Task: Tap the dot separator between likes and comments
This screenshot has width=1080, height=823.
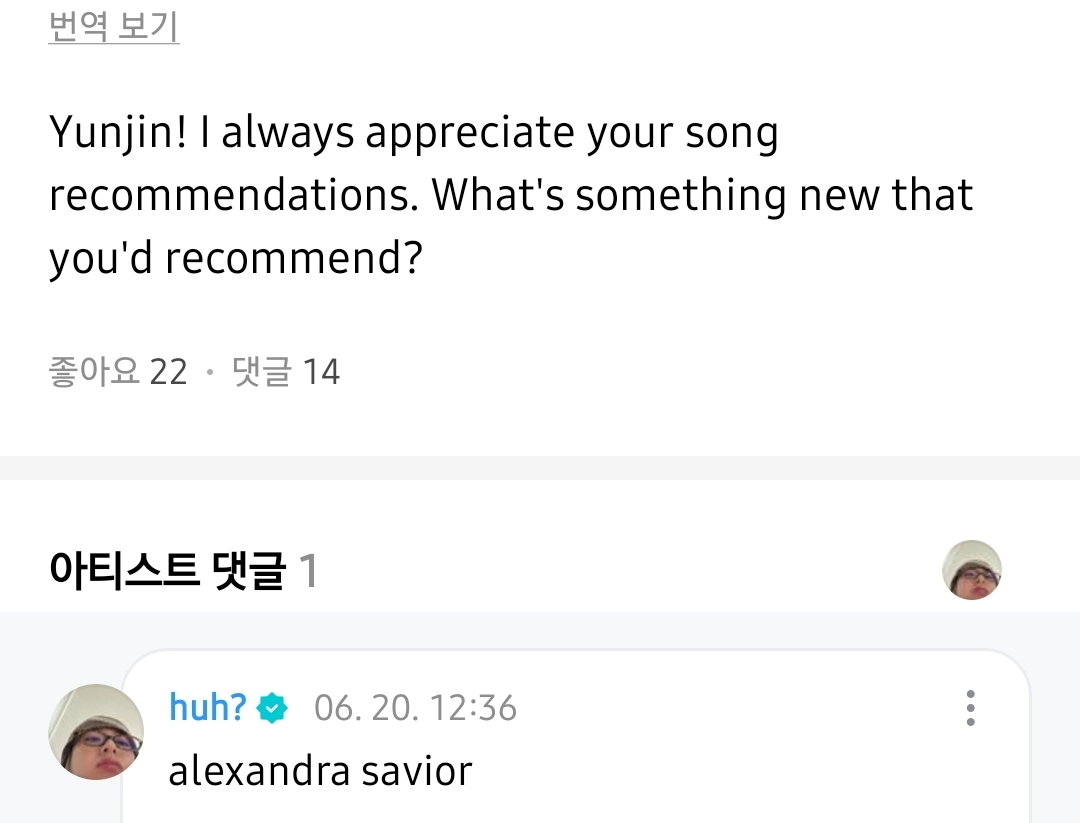Action: click(x=210, y=373)
